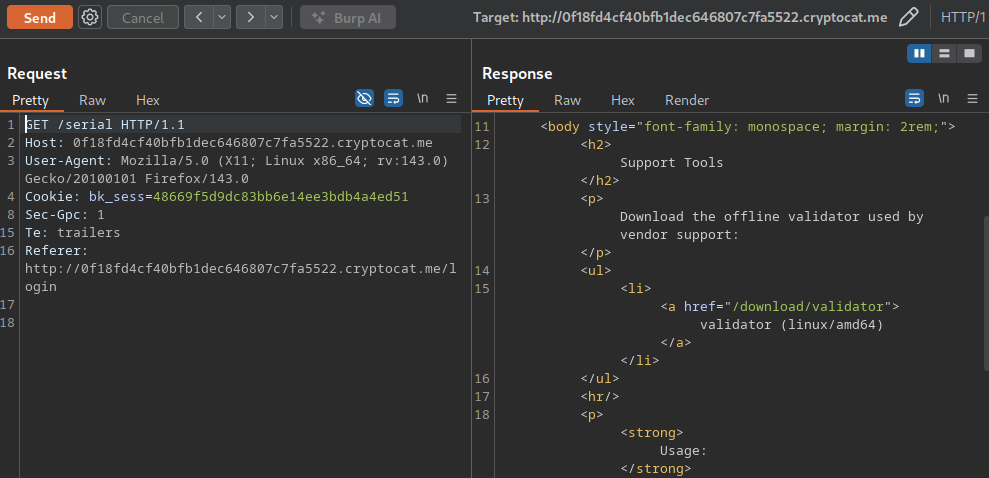Toggle line wrapping in Request panel
The image size is (989, 478).
pyautogui.click(x=393, y=98)
